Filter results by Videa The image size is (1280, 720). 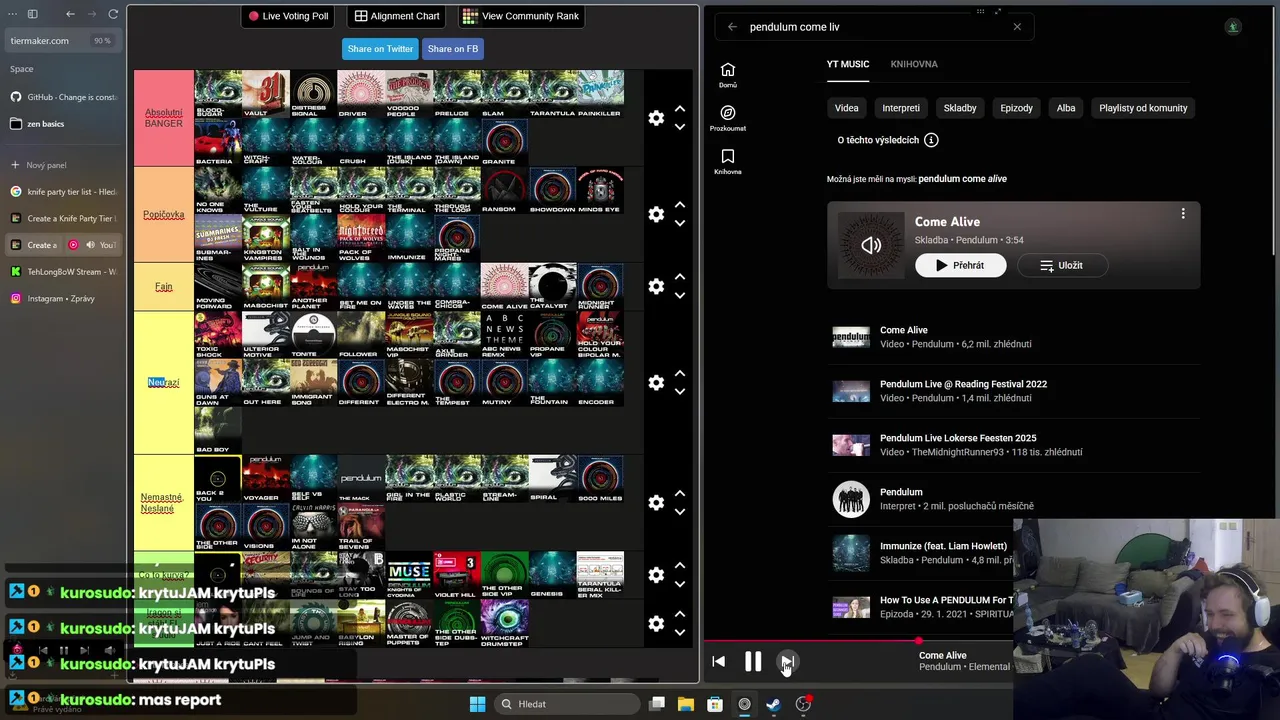tap(847, 108)
